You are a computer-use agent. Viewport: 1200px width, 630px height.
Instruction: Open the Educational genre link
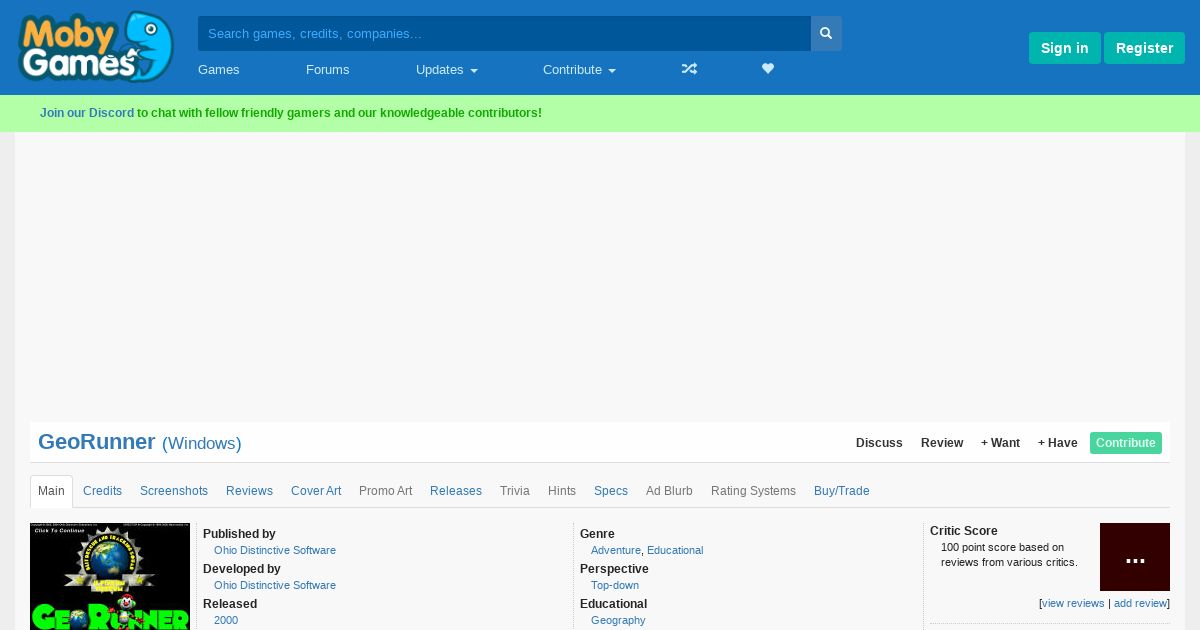point(675,550)
